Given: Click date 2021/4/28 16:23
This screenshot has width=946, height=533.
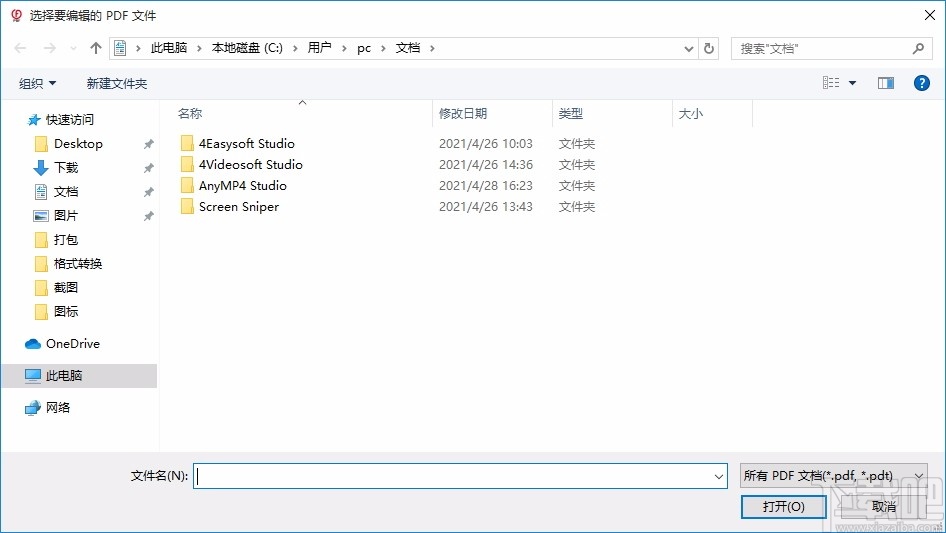Looking at the screenshot, I should (486, 186).
